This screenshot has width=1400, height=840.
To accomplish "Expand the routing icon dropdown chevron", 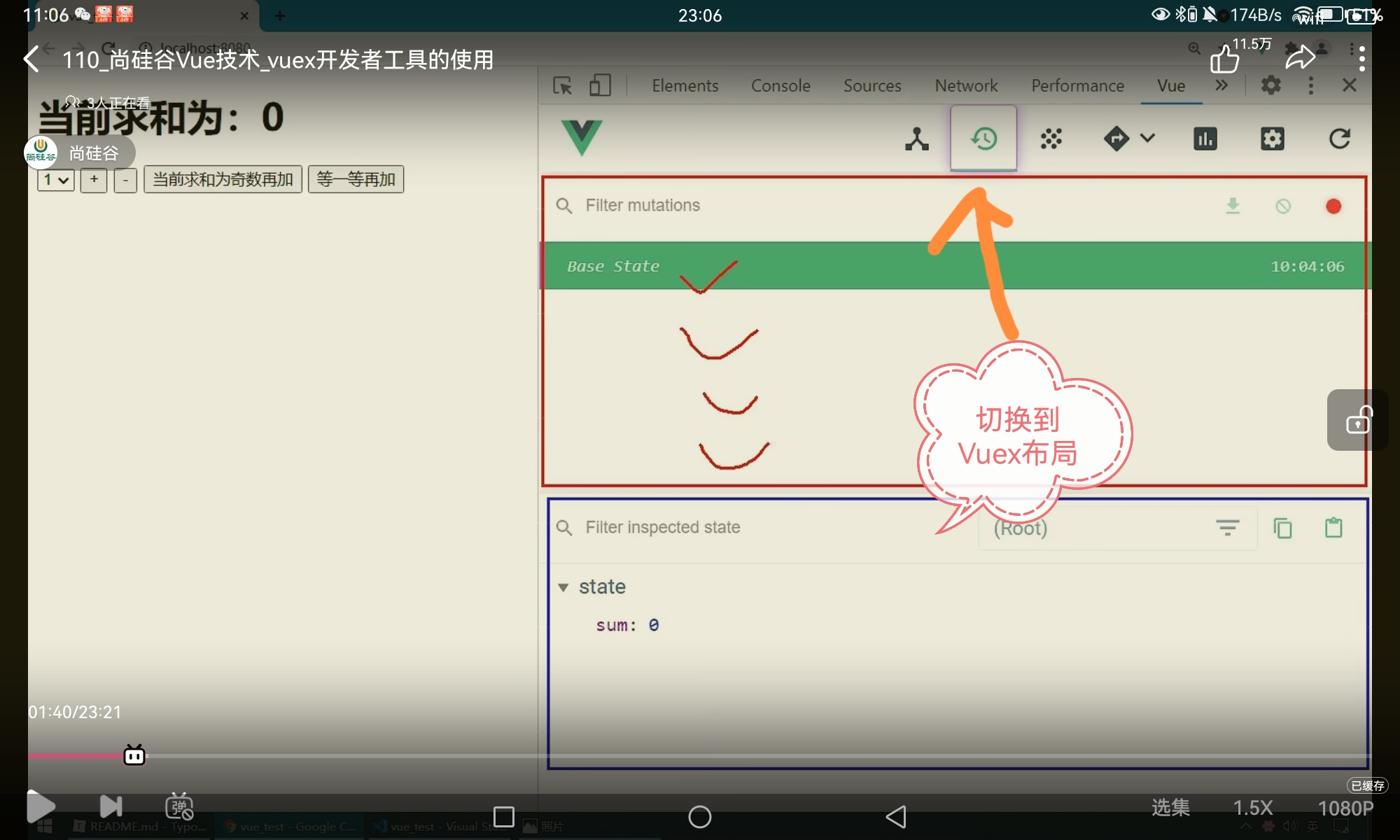I will tap(1147, 138).
